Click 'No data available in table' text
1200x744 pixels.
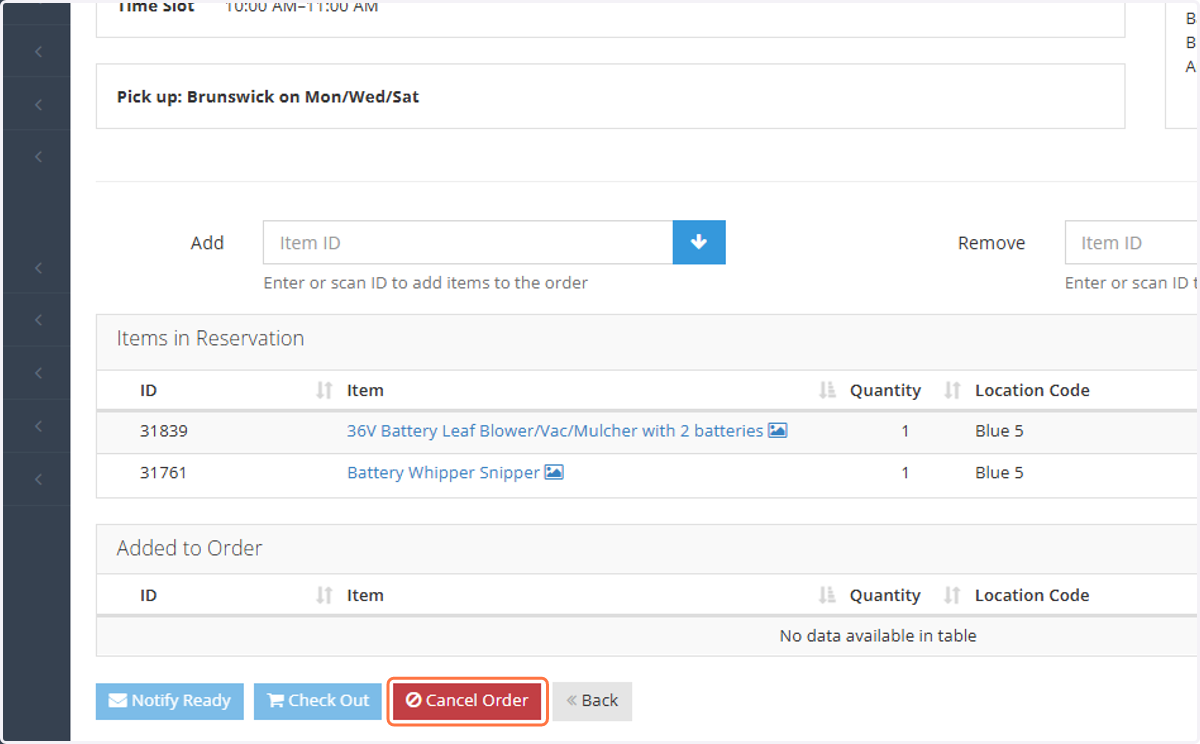[x=878, y=635]
